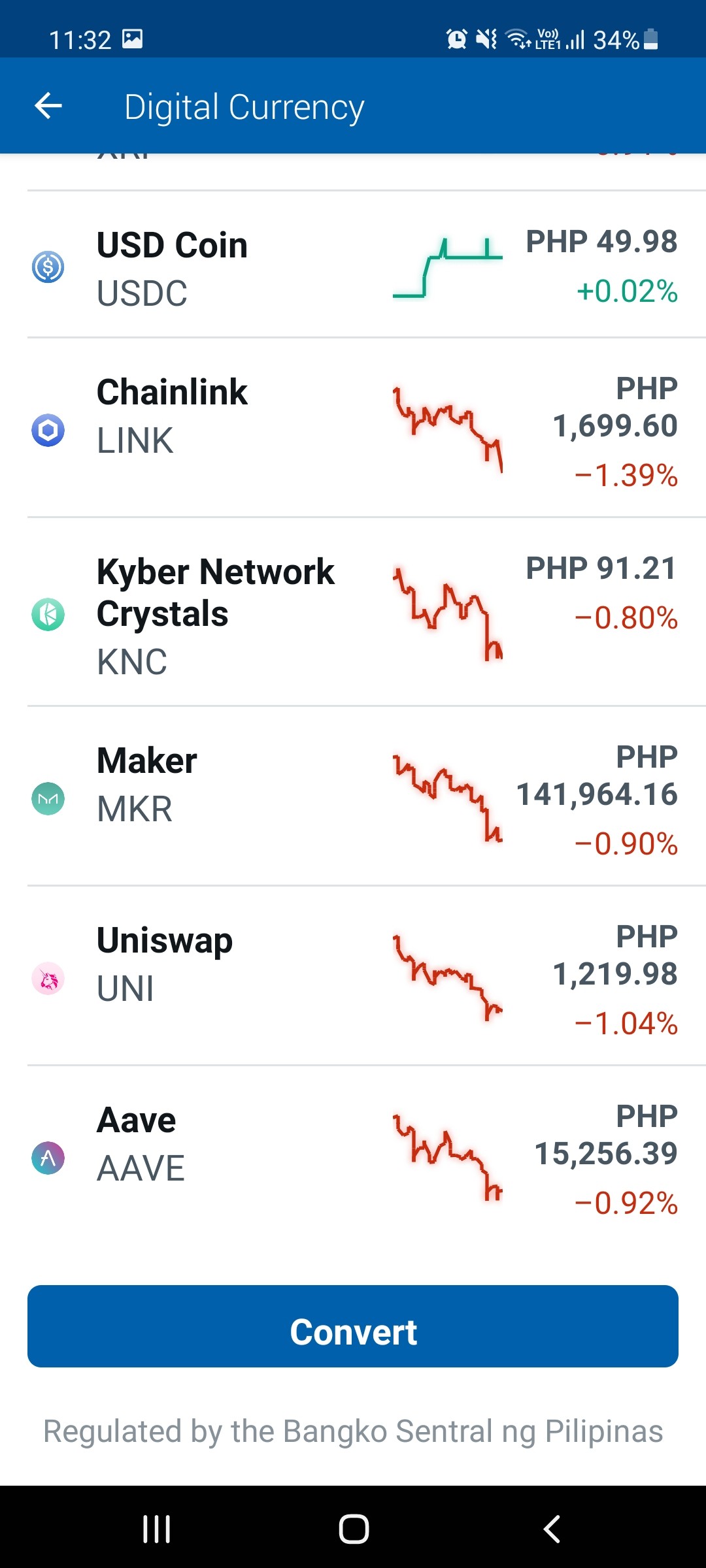Select the Maker price PHP 141,964.16

tap(597, 776)
